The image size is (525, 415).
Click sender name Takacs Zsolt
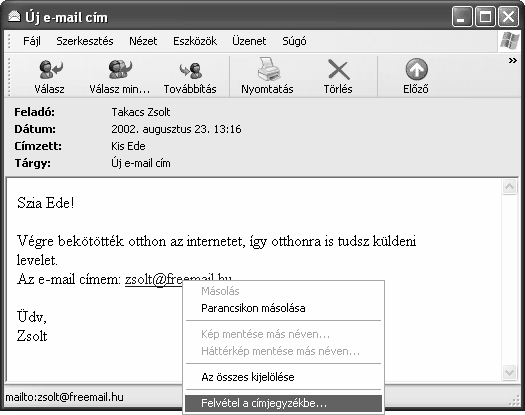coord(141,112)
